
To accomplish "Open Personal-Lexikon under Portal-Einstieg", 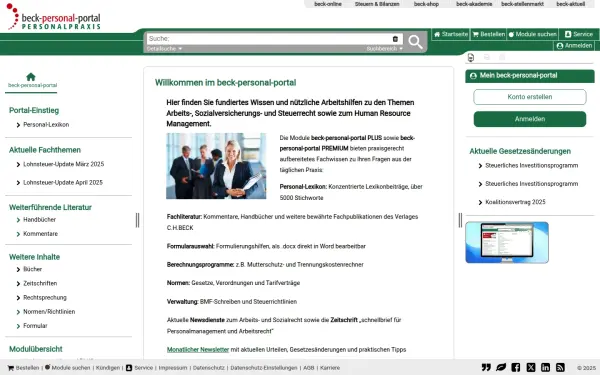I will click(46, 125).
